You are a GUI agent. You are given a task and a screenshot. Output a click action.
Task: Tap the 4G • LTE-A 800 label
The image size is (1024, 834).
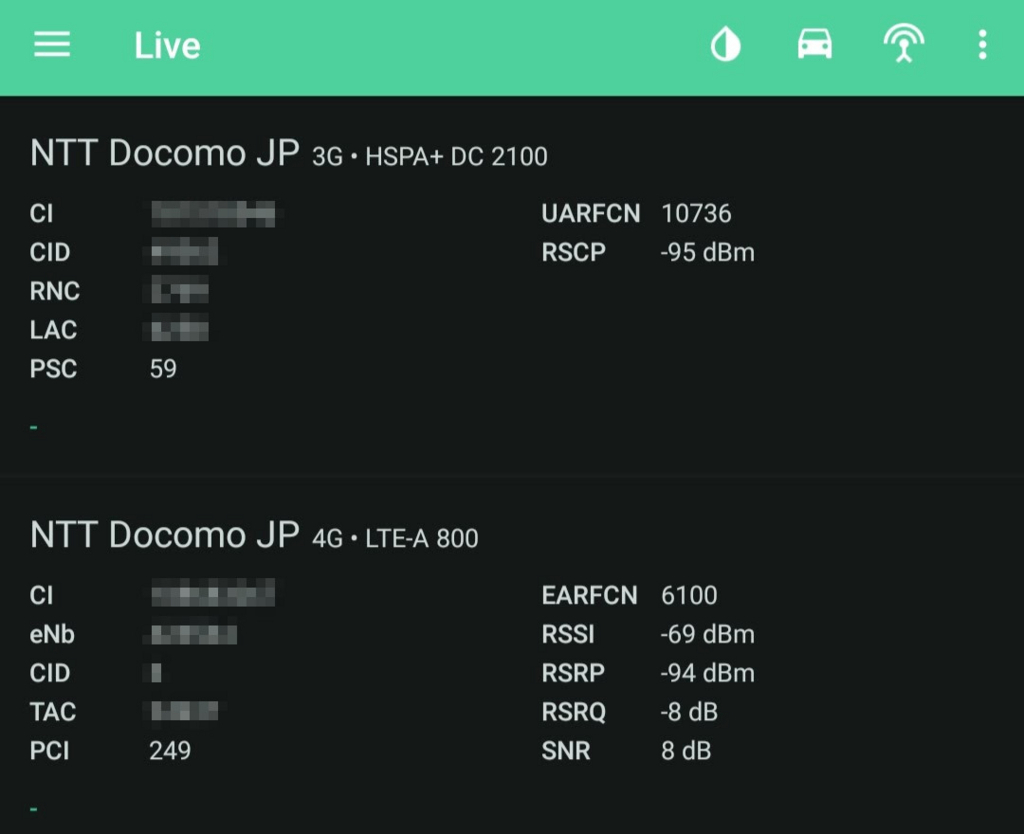coord(395,539)
